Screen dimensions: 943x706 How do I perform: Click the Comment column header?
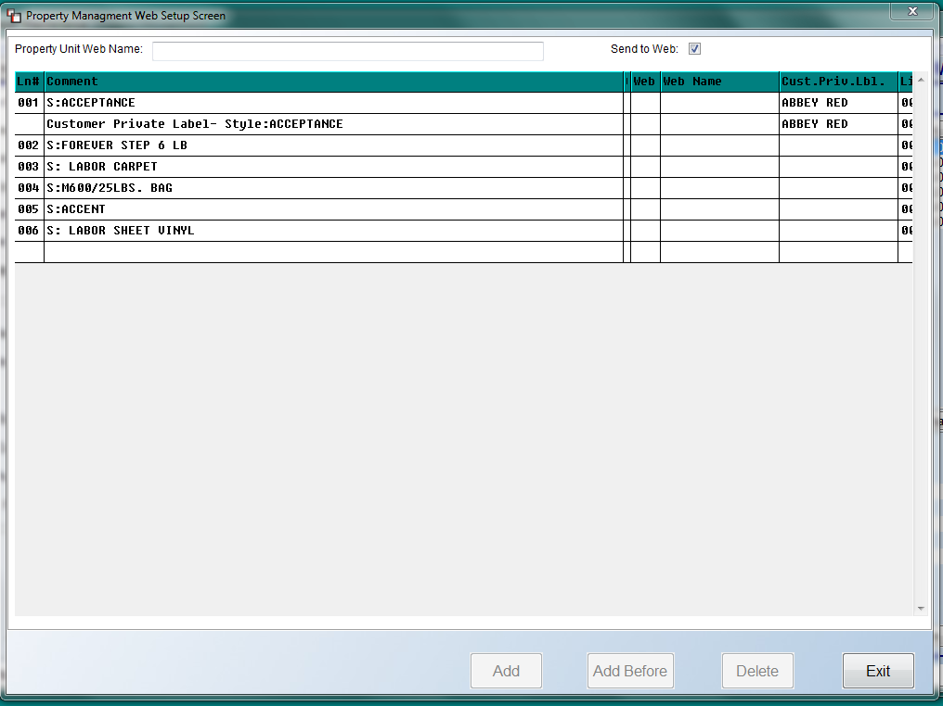tap(334, 82)
